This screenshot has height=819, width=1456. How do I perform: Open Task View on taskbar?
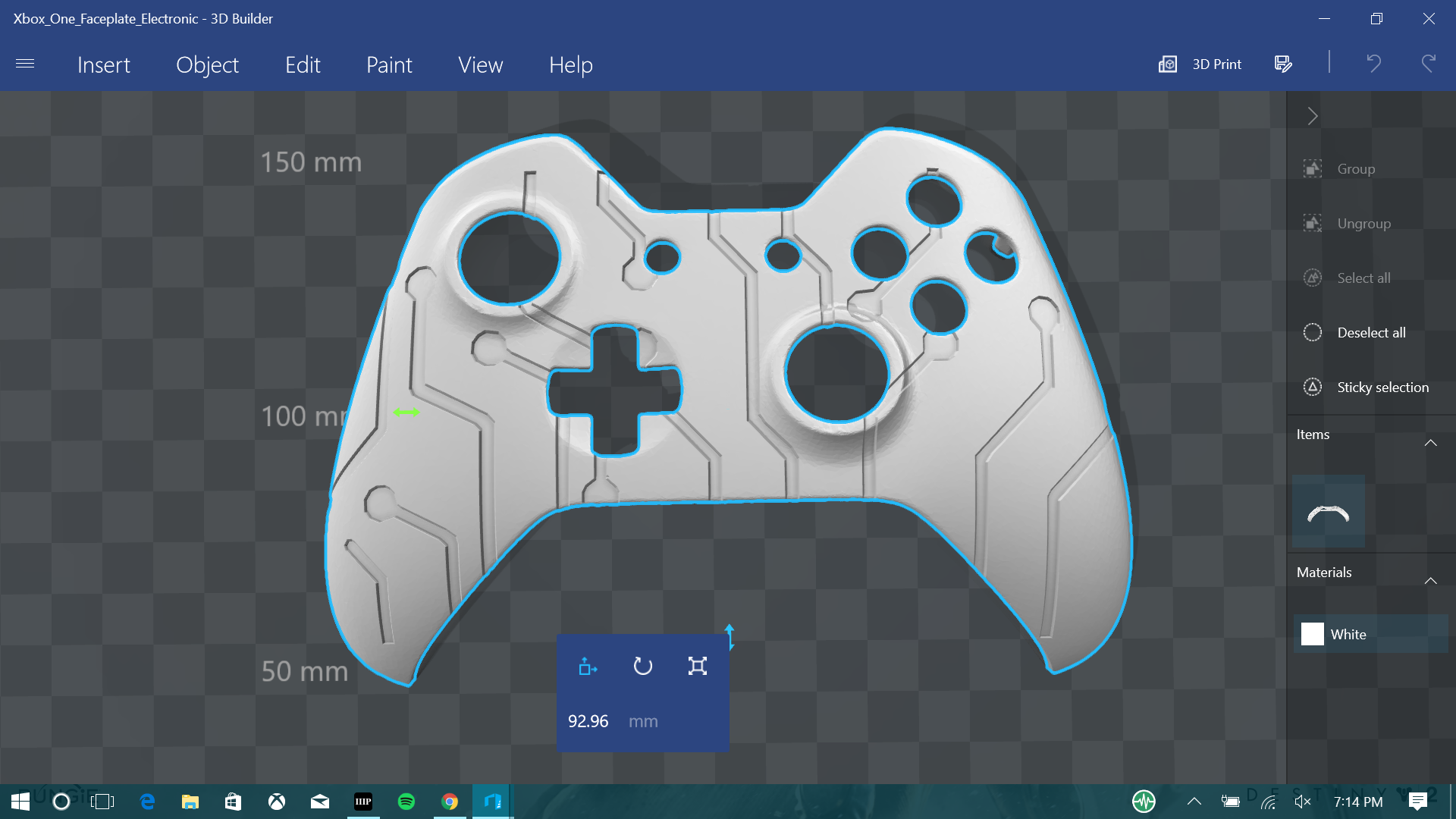[x=102, y=802]
